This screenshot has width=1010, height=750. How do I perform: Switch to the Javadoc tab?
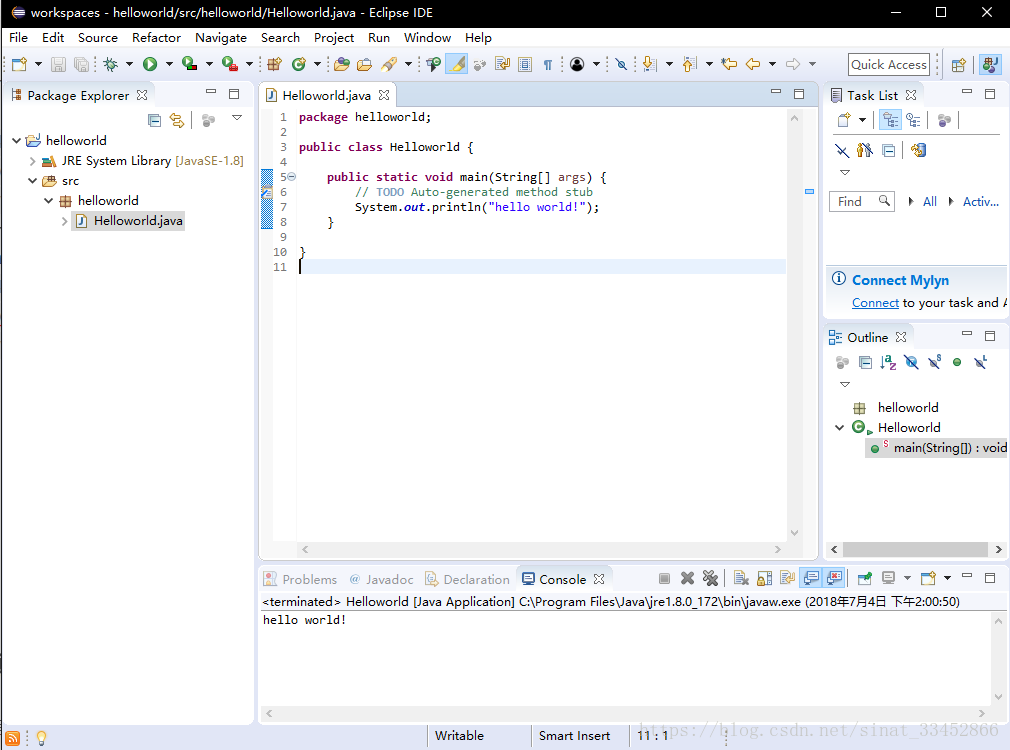pos(381,579)
